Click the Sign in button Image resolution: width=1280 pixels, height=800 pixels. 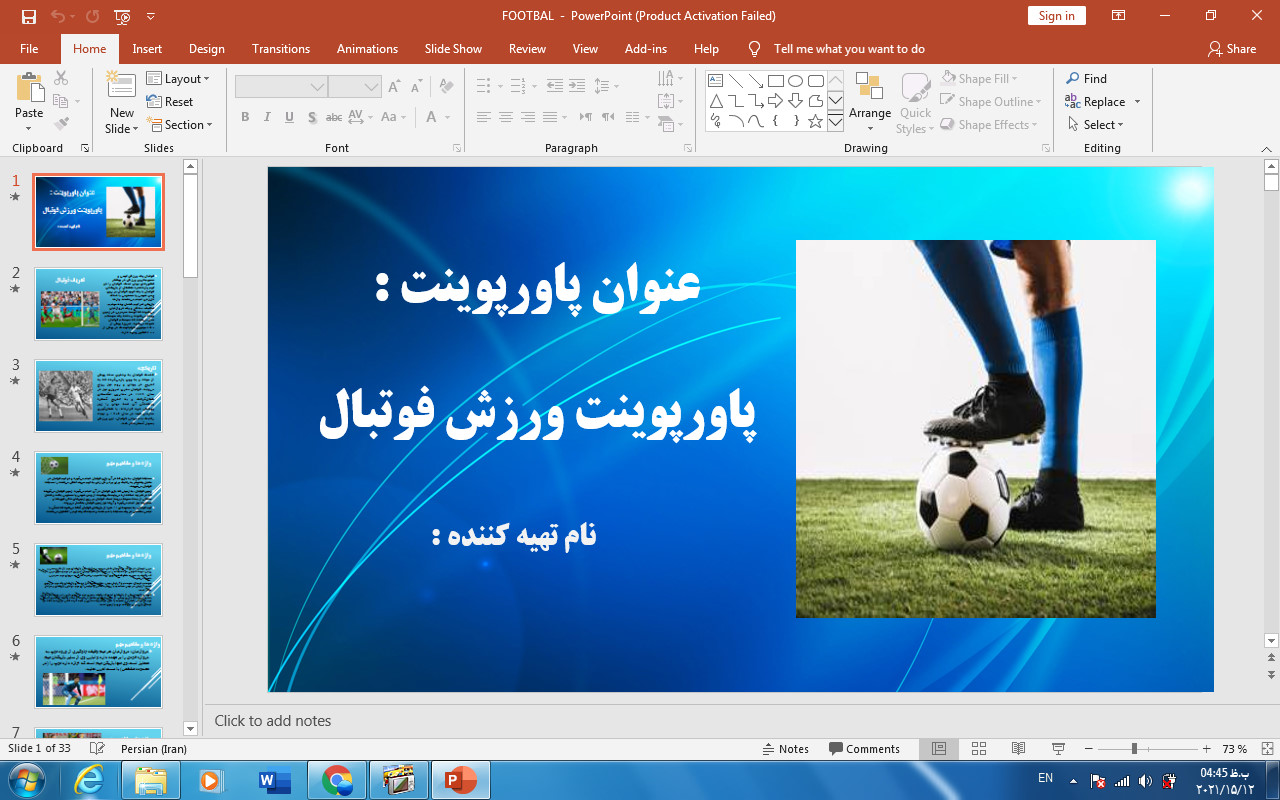(1056, 15)
